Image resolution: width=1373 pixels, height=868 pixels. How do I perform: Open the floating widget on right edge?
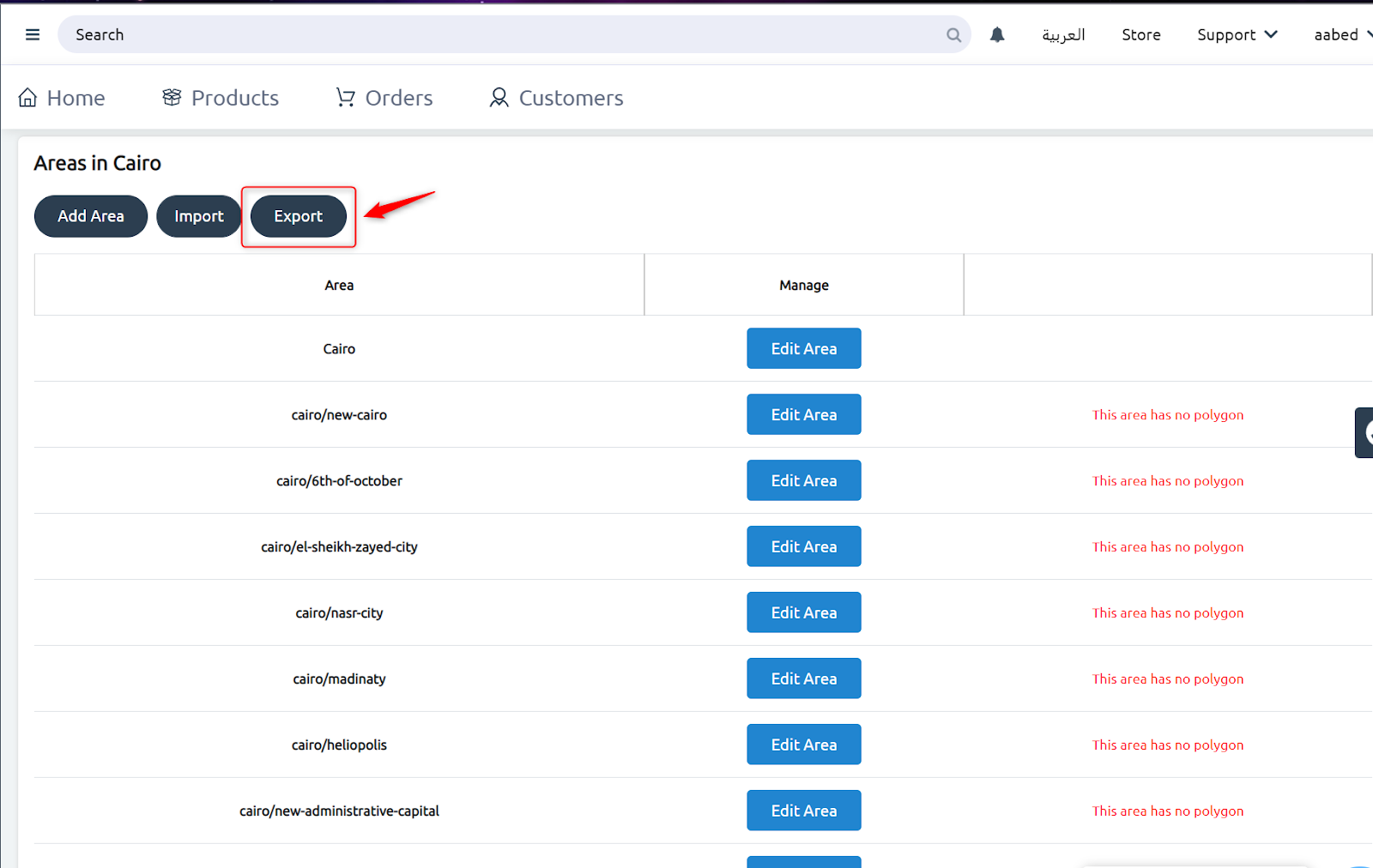1364,432
